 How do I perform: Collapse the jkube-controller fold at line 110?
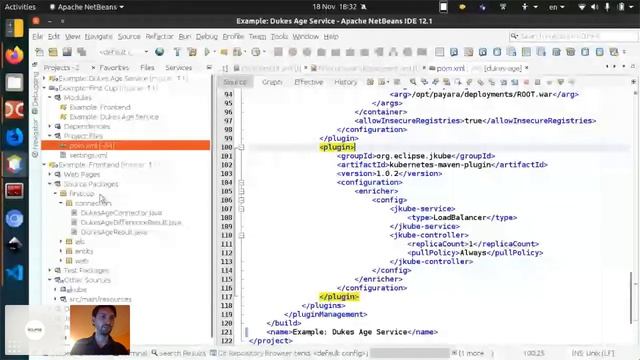tap(241, 236)
